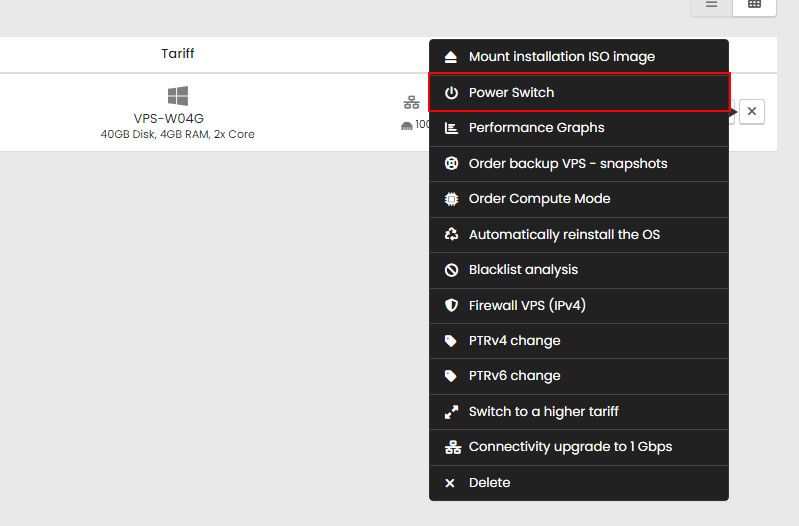The width and height of the screenshot is (799, 526).
Task: Select Power Switch menu entry
Action: coord(579,92)
